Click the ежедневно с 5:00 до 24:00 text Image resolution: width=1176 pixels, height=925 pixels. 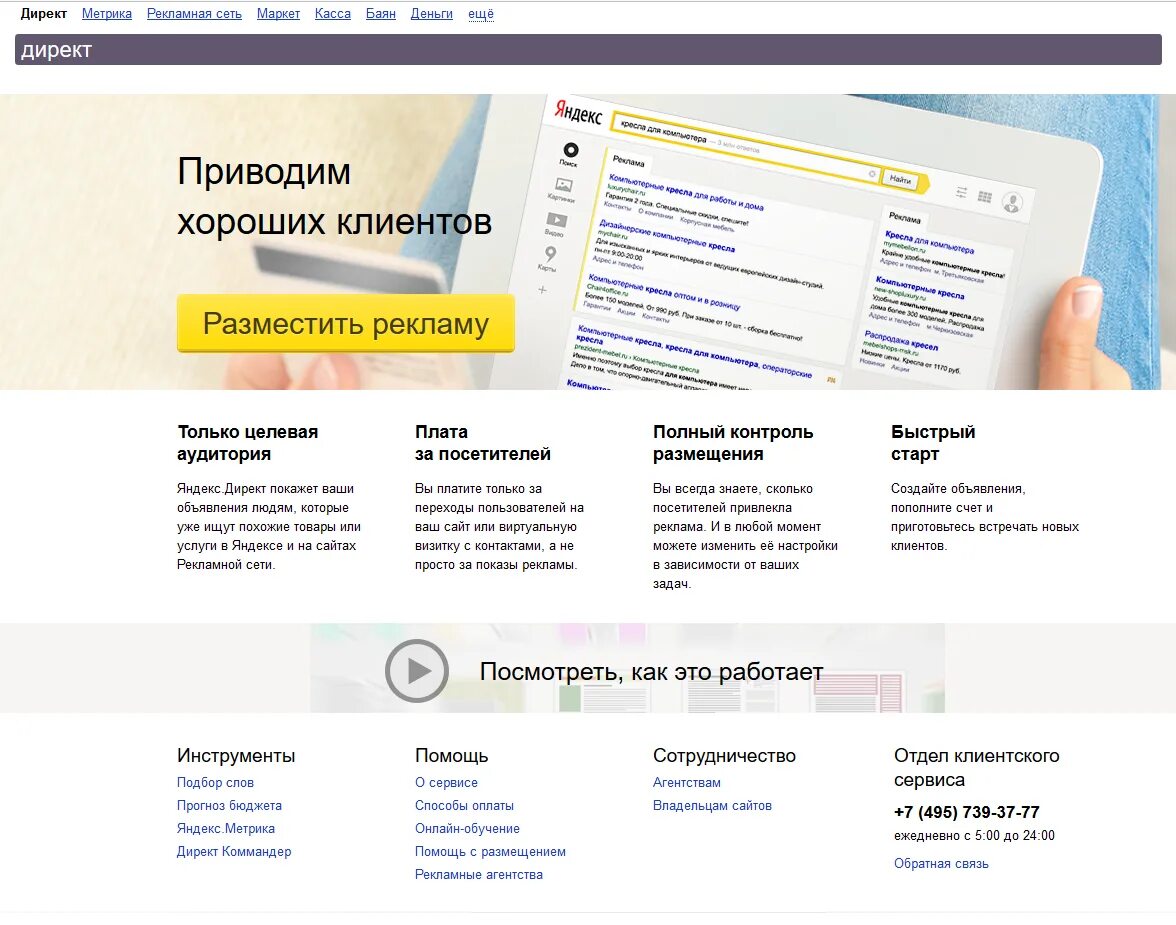point(974,836)
